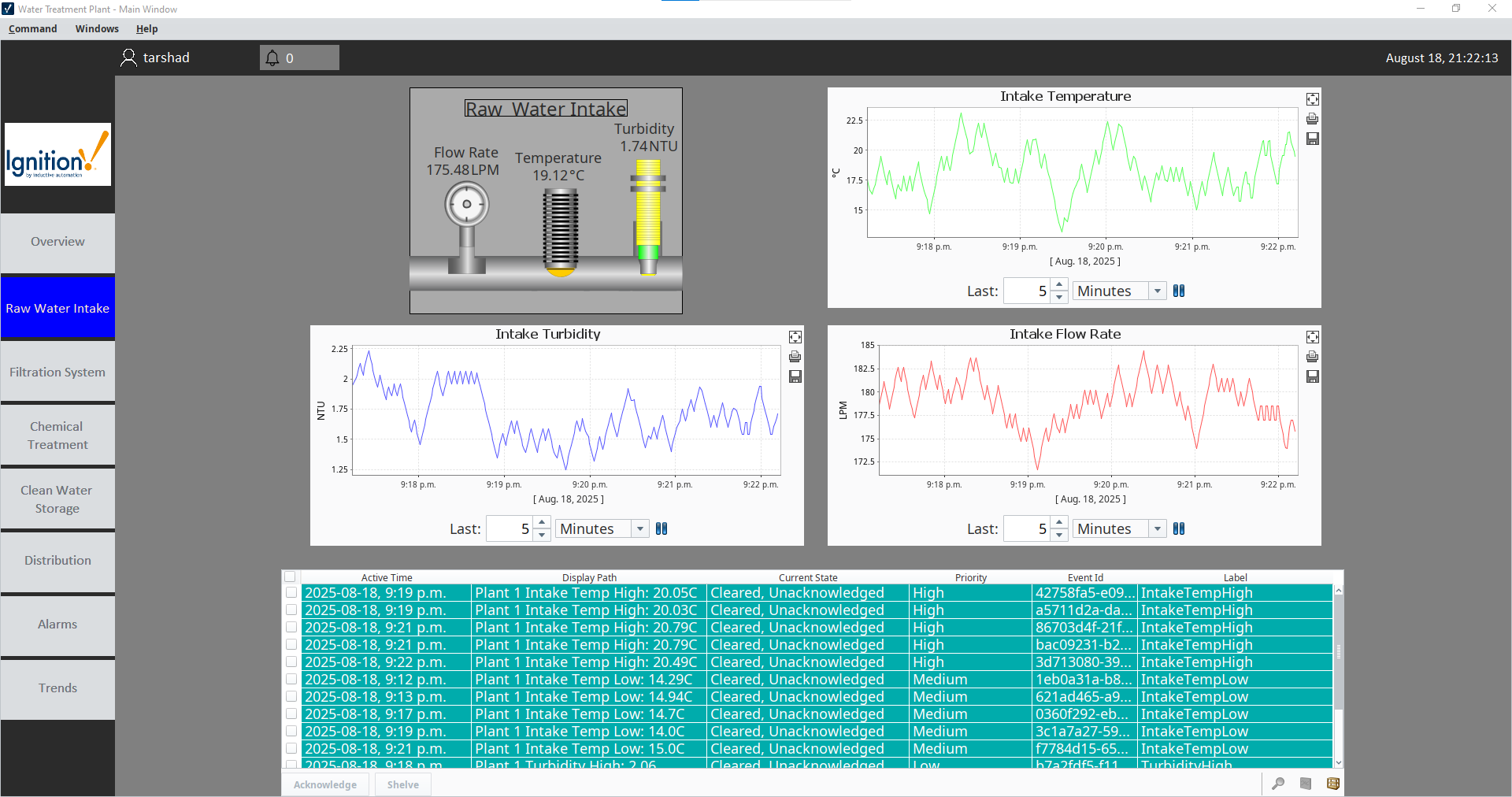Image resolution: width=1512 pixels, height=797 pixels.
Task: Save the Intake Temperature chart
Action: 1312,139
